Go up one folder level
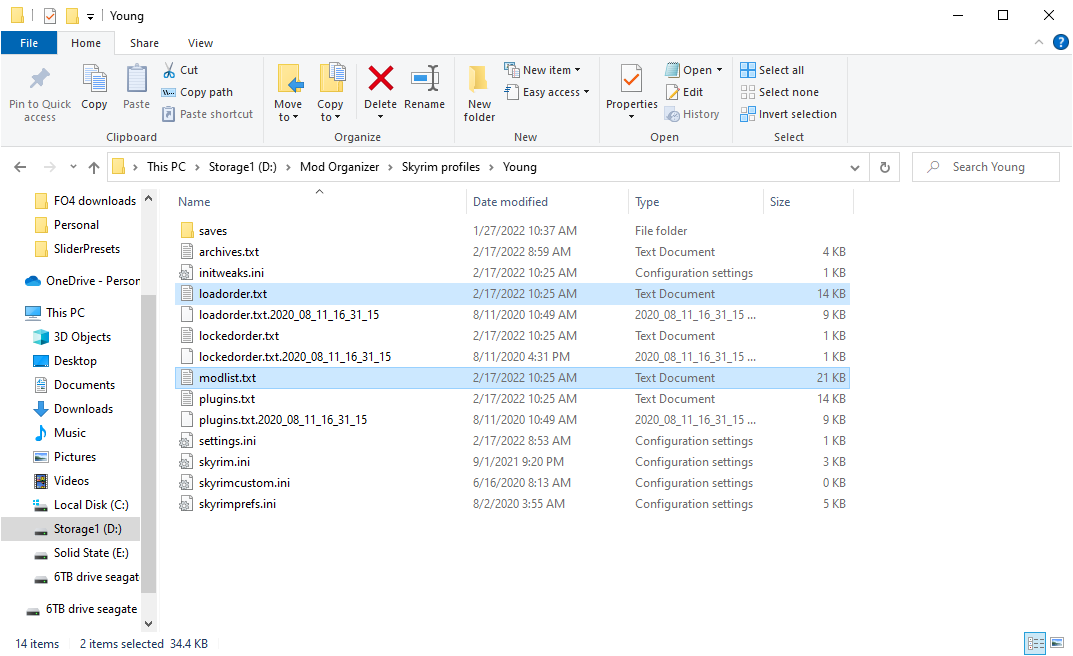Viewport: 1073px width, 656px height. pos(94,167)
